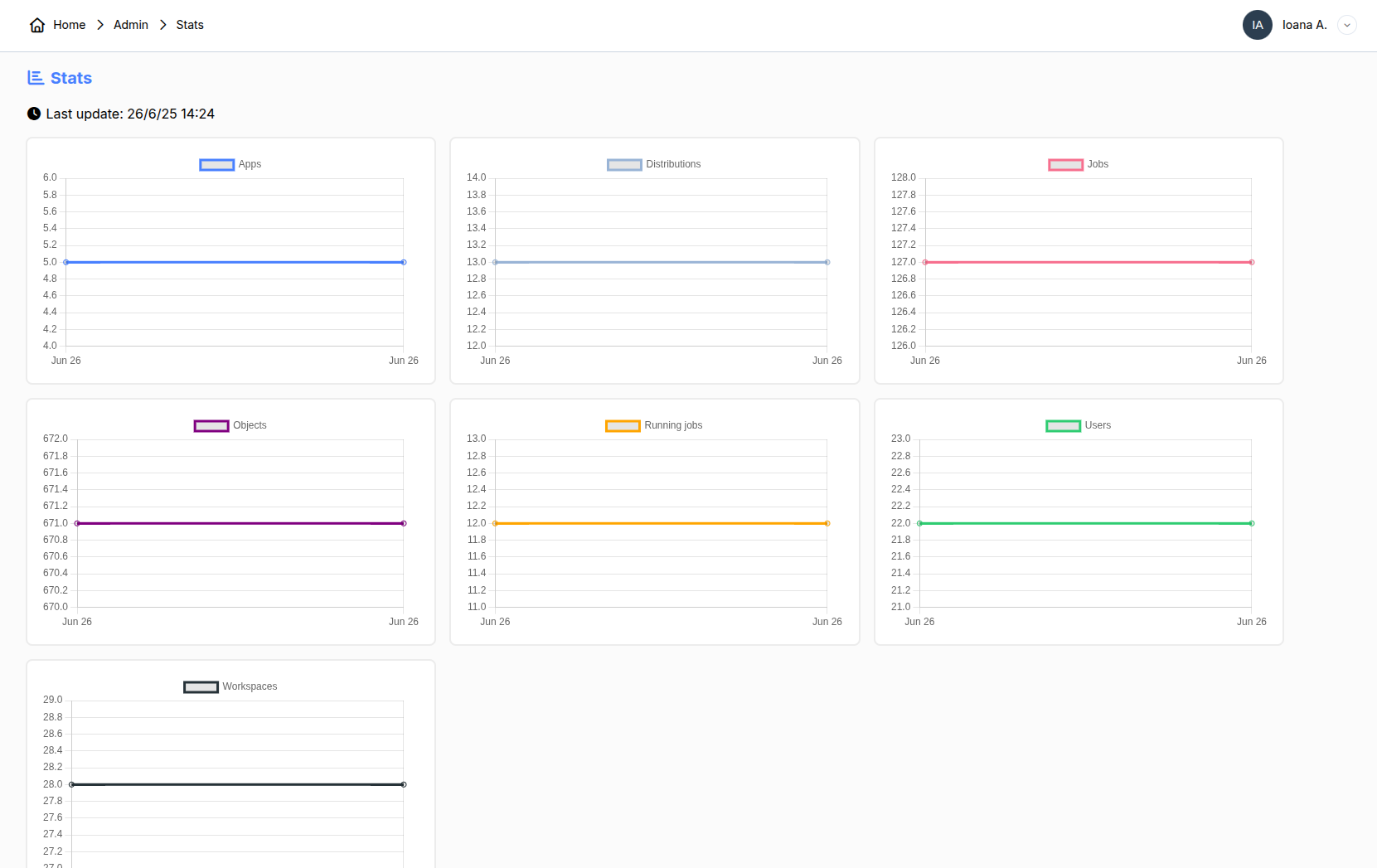Toggle the Workspaces legend swatch

coord(201,687)
